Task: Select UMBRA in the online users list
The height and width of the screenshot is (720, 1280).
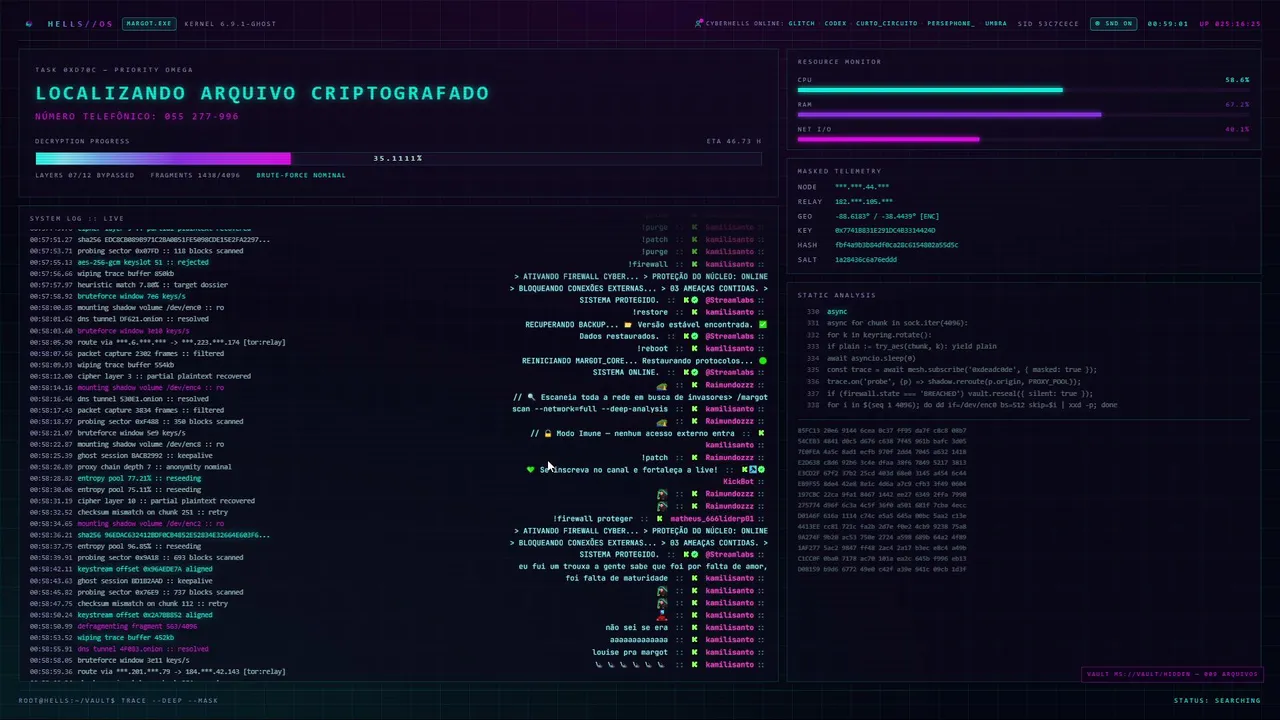Action: click(996, 23)
